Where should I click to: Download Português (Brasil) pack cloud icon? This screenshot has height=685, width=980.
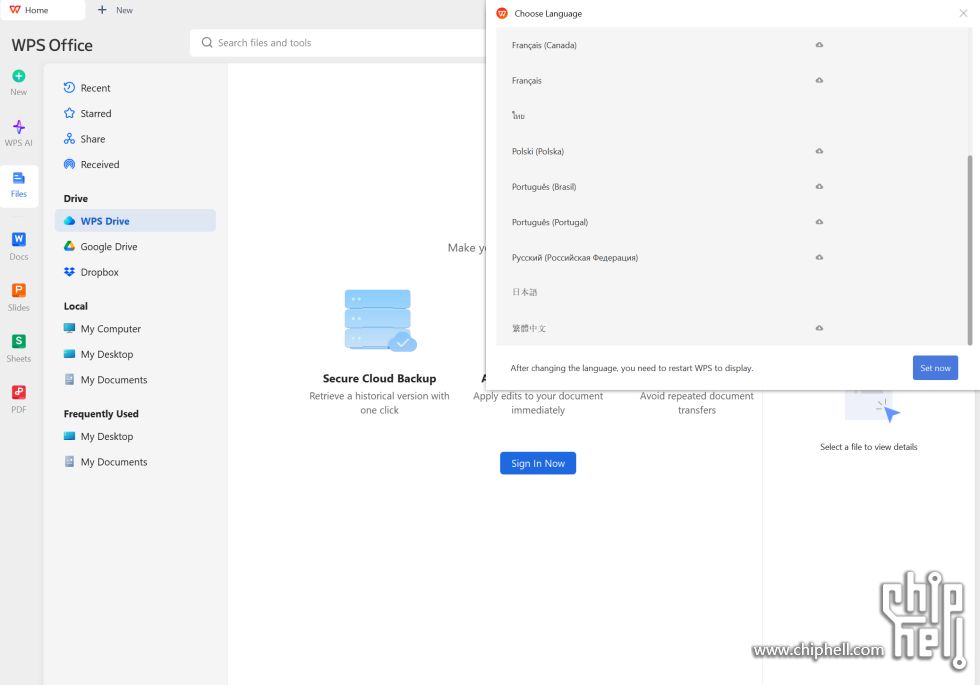pos(819,187)
